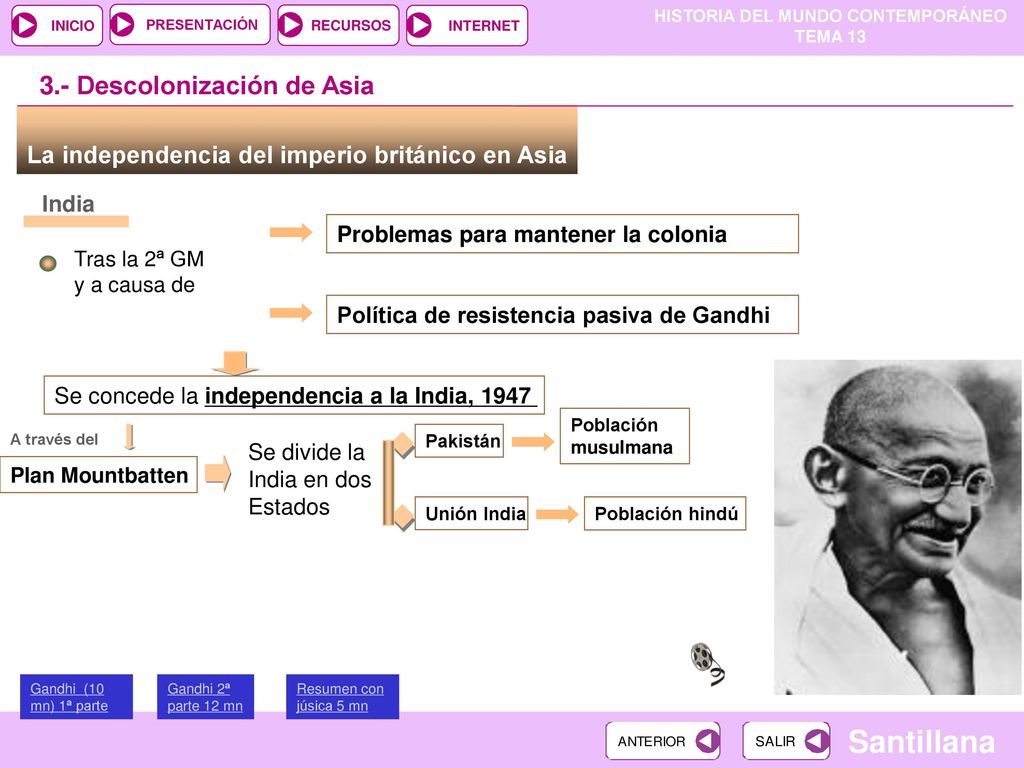This screenshot has height=768, width=1024.
Task: Open the INICIO navigation button
Action: pos(57,25)
